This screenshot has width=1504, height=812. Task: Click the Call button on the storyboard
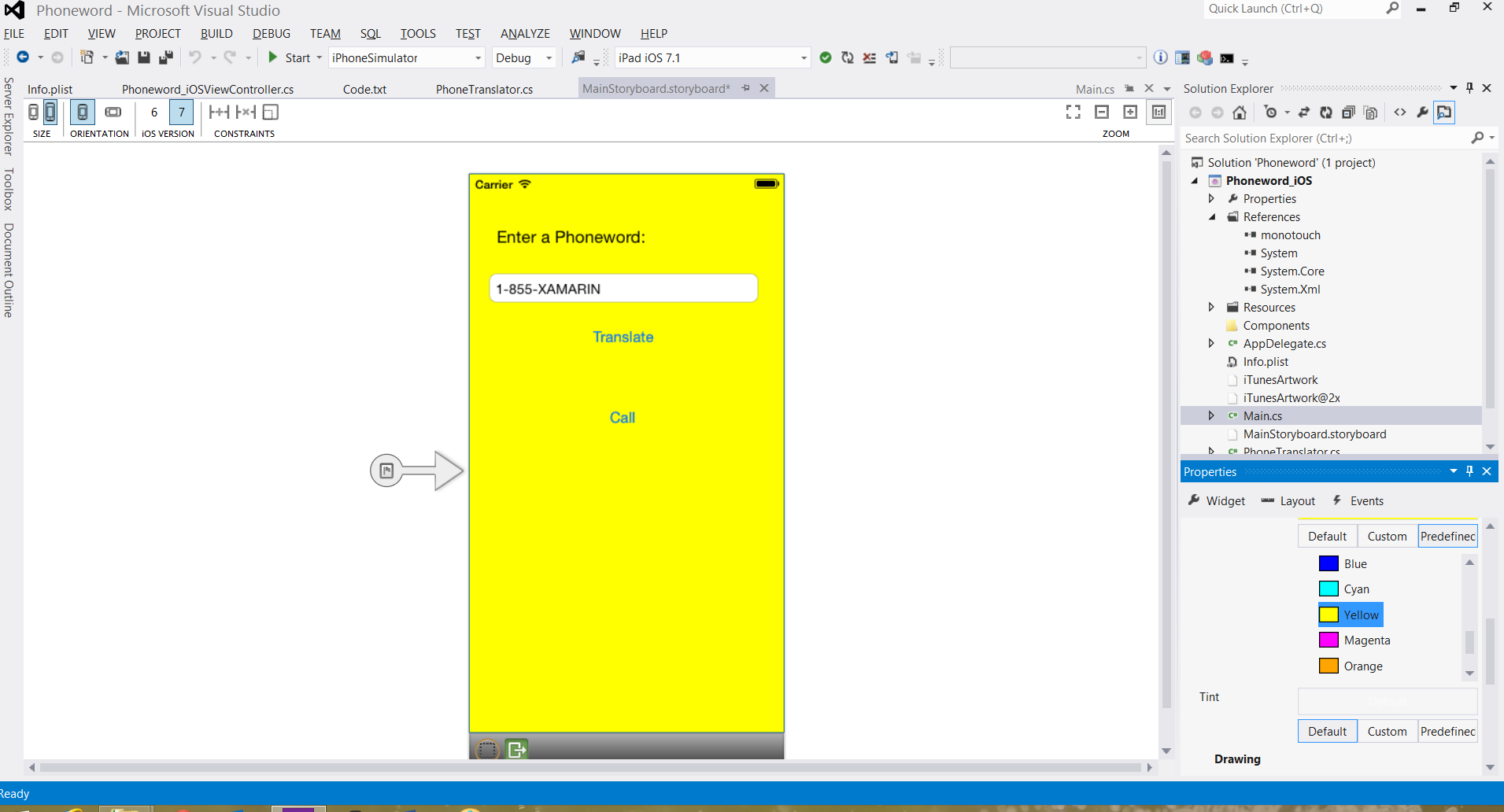622,418
